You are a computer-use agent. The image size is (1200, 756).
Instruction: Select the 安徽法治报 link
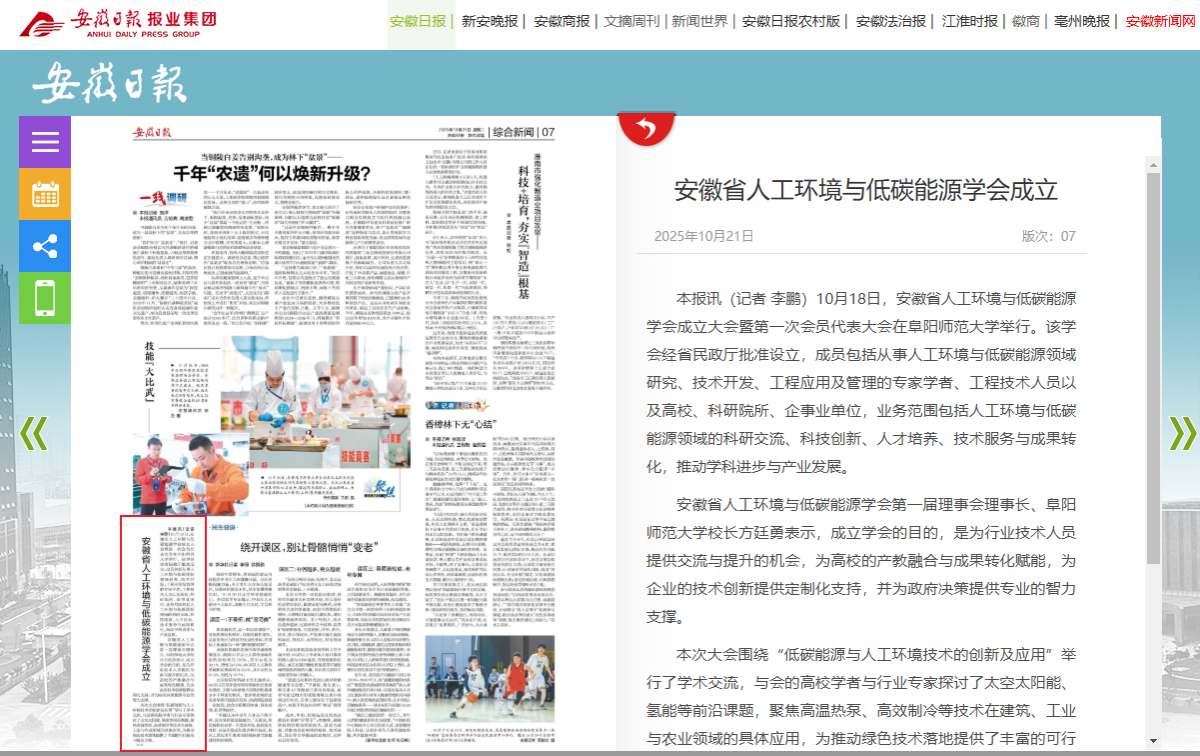tap(890, 21)
